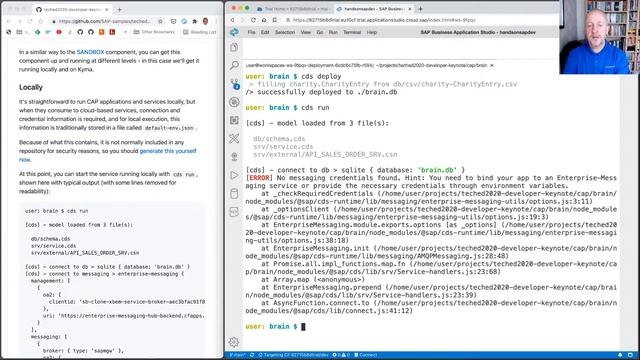
Task: Open the green diamond bookmark icon
Action: click(x=38, y=32)
